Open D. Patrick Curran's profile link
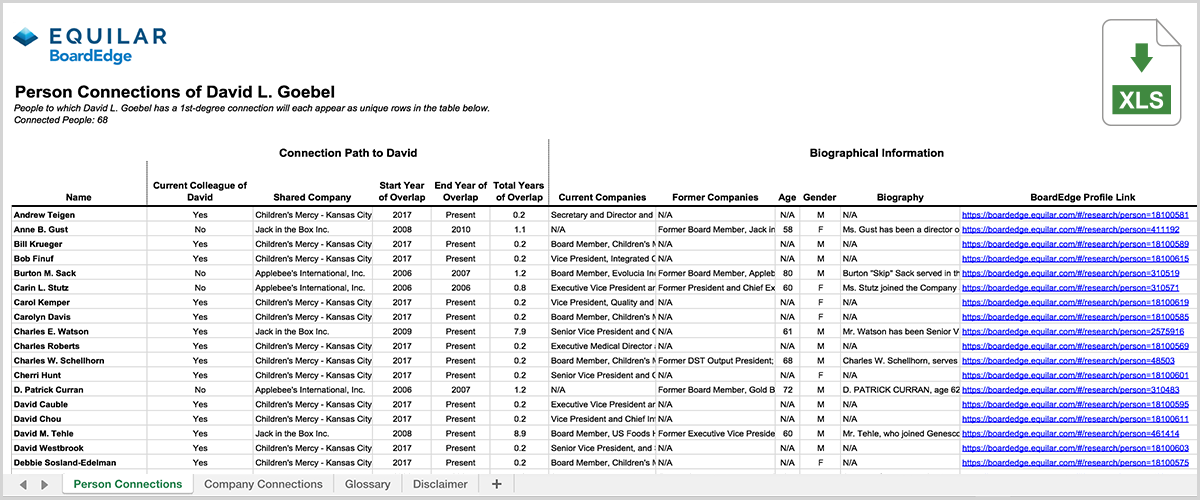Image resolution: width=1200 pixels, height=500 pixels. (1072, 389)
